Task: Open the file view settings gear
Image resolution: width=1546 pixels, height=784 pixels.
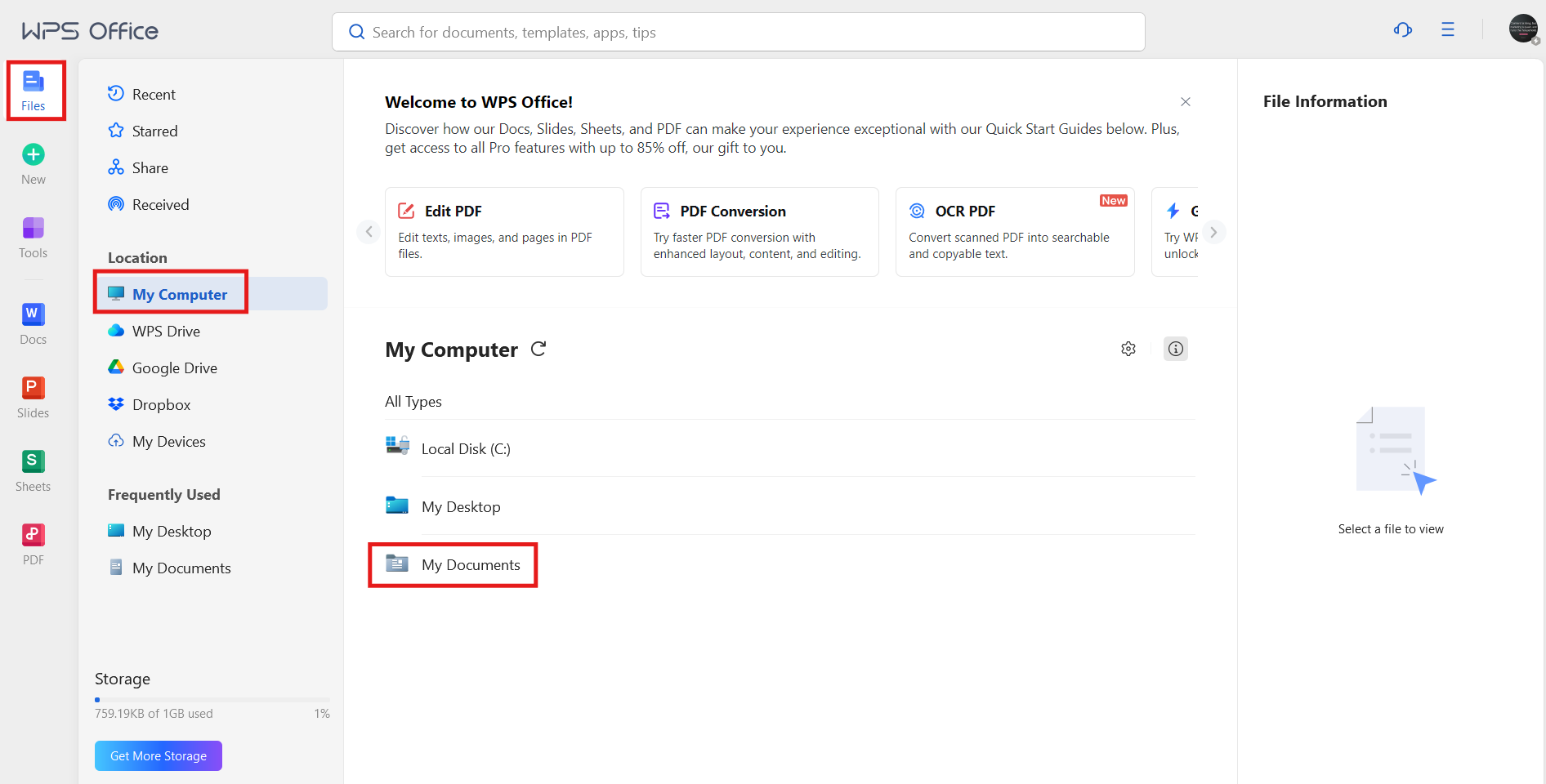Action: (x=1128, y=349)
